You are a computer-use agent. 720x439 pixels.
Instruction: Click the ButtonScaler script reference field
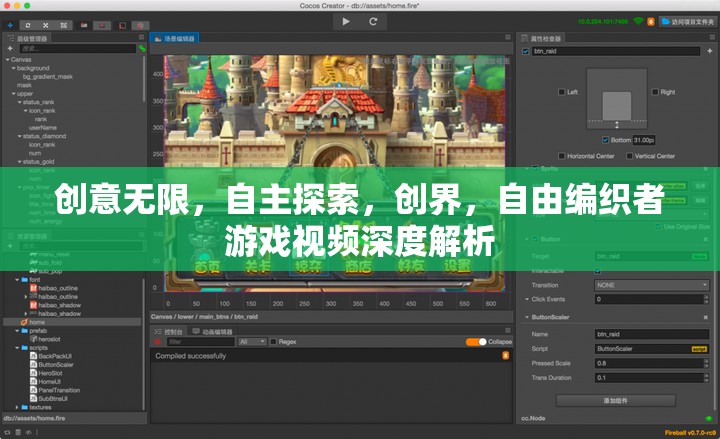[652, 349]
